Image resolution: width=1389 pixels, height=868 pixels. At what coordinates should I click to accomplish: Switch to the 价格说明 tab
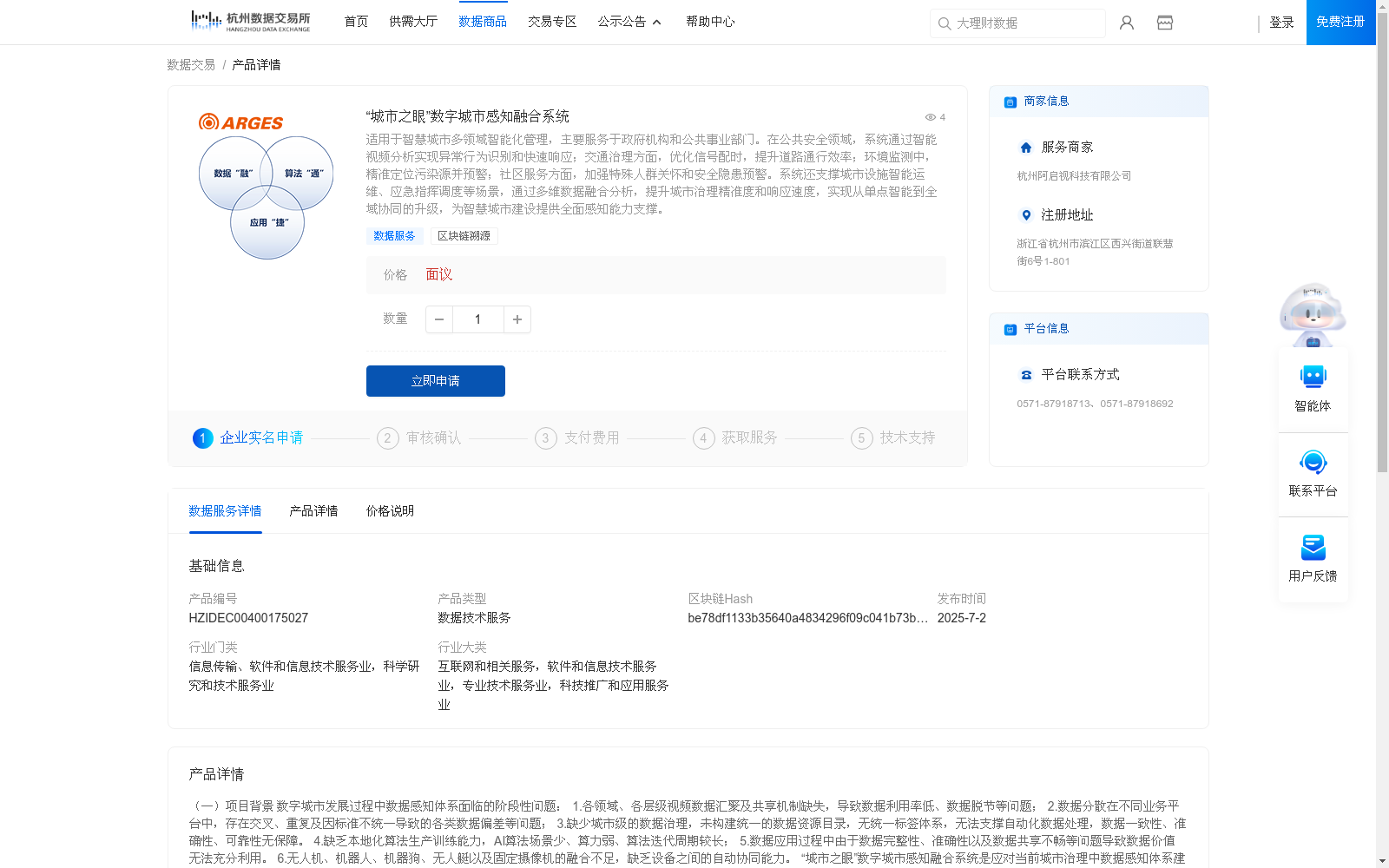(x=390, y=511)
